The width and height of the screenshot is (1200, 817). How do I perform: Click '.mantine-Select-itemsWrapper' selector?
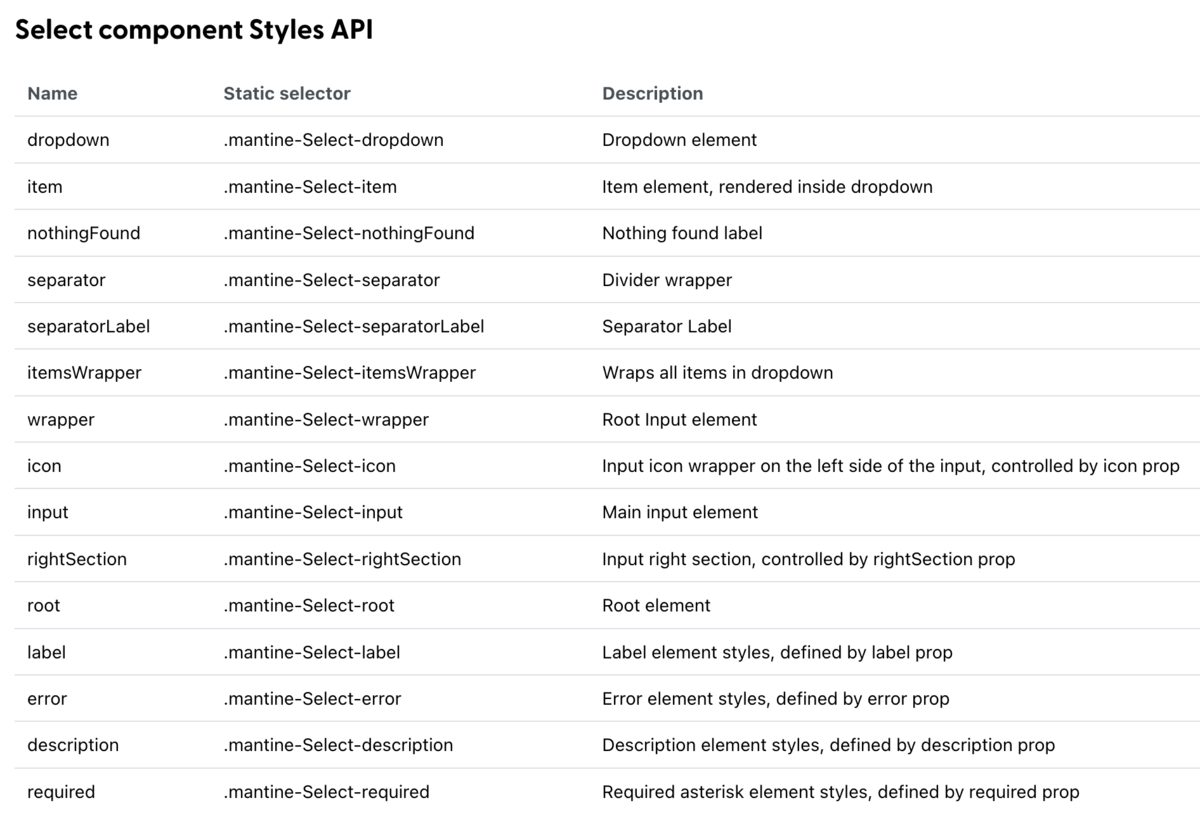pos(349,373)
